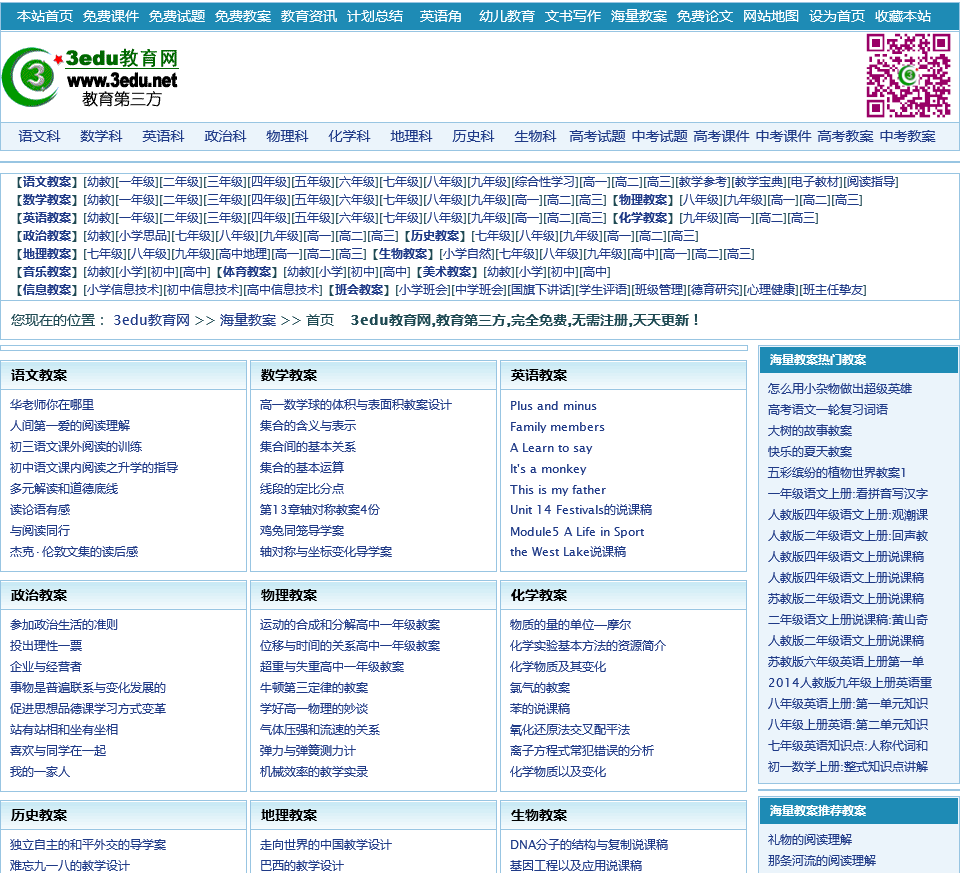This screenshot has width=960, height=873.
Task: Open [国旗下讲话] link
Action: coord(541,290)
